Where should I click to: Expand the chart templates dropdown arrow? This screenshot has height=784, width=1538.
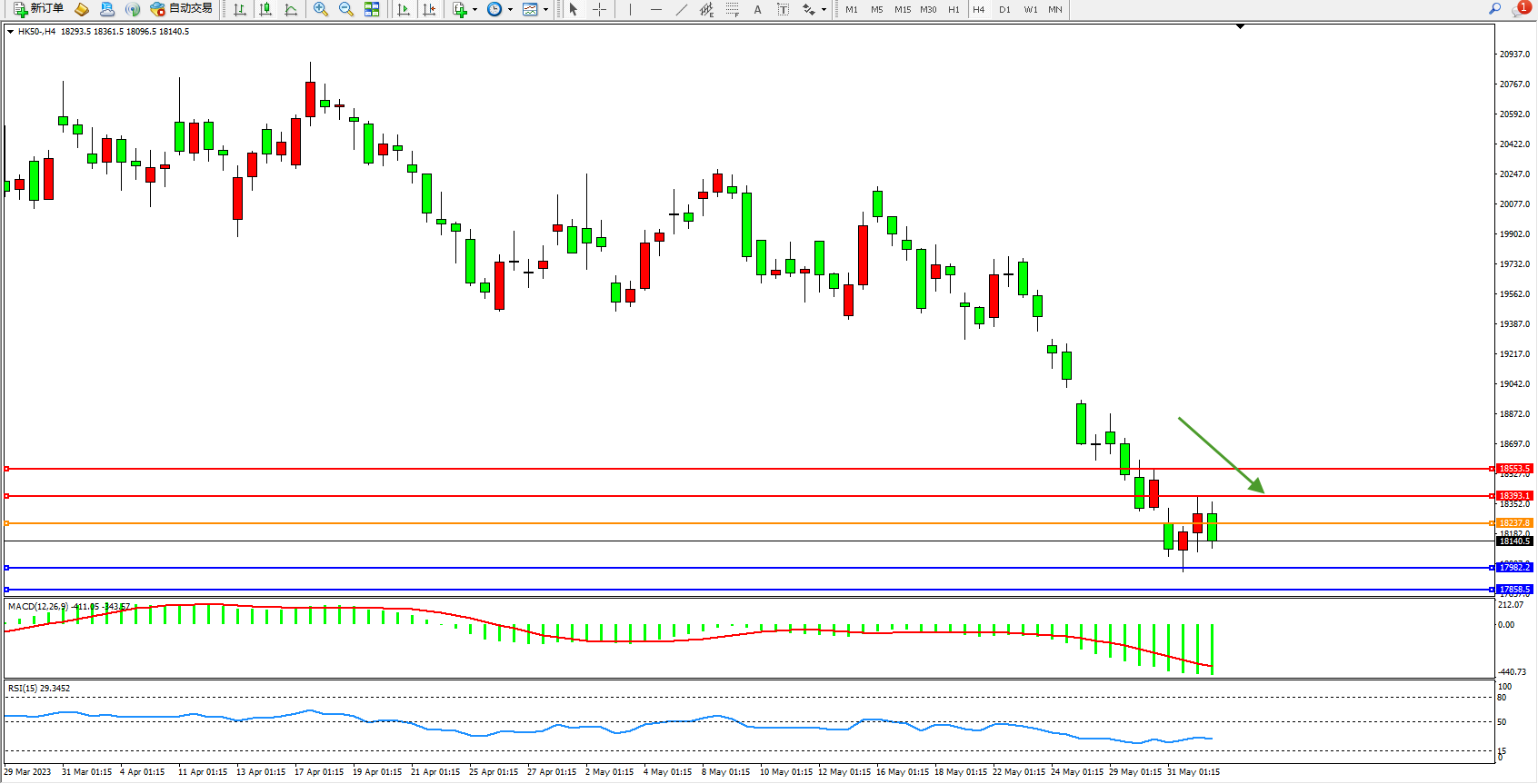(545, 10)
